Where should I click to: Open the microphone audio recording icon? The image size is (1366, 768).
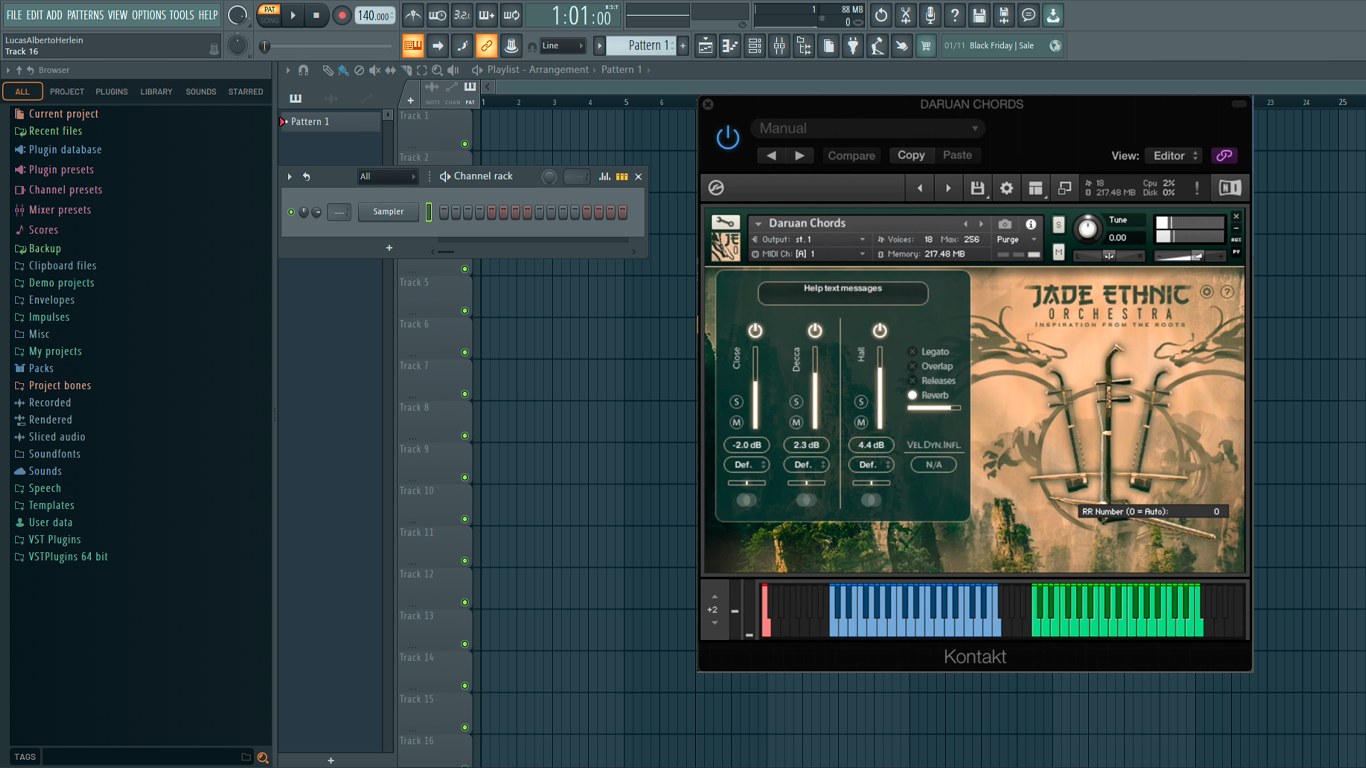[x=930, y=15]
